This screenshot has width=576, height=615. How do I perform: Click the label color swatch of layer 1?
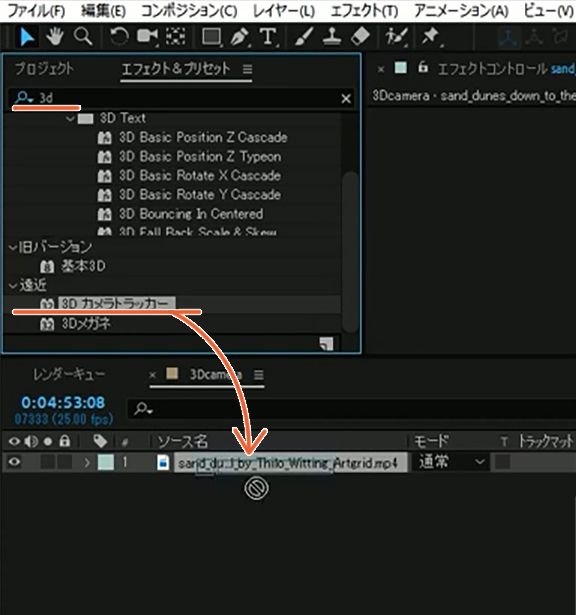pyautogui.click(x=105, y=462)
